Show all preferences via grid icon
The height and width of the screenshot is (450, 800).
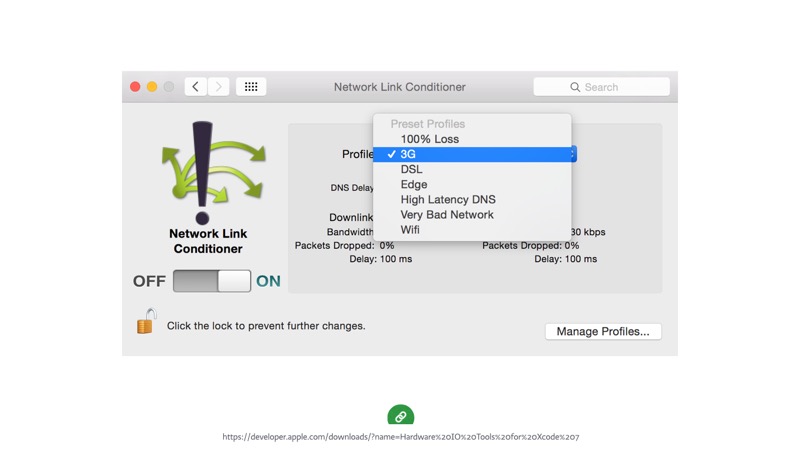[x=251, y=87]
